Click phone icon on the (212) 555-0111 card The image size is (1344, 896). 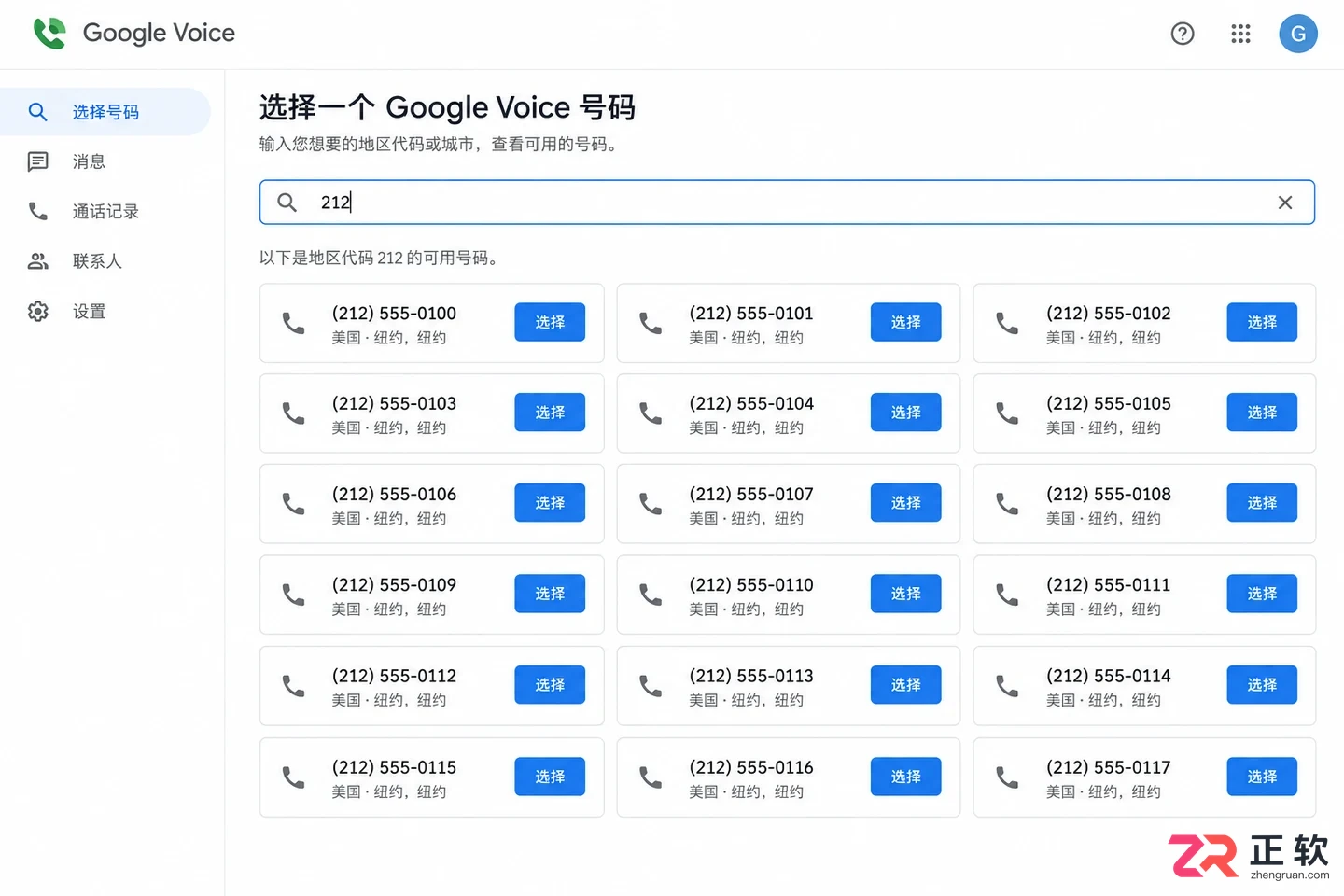1007,595
